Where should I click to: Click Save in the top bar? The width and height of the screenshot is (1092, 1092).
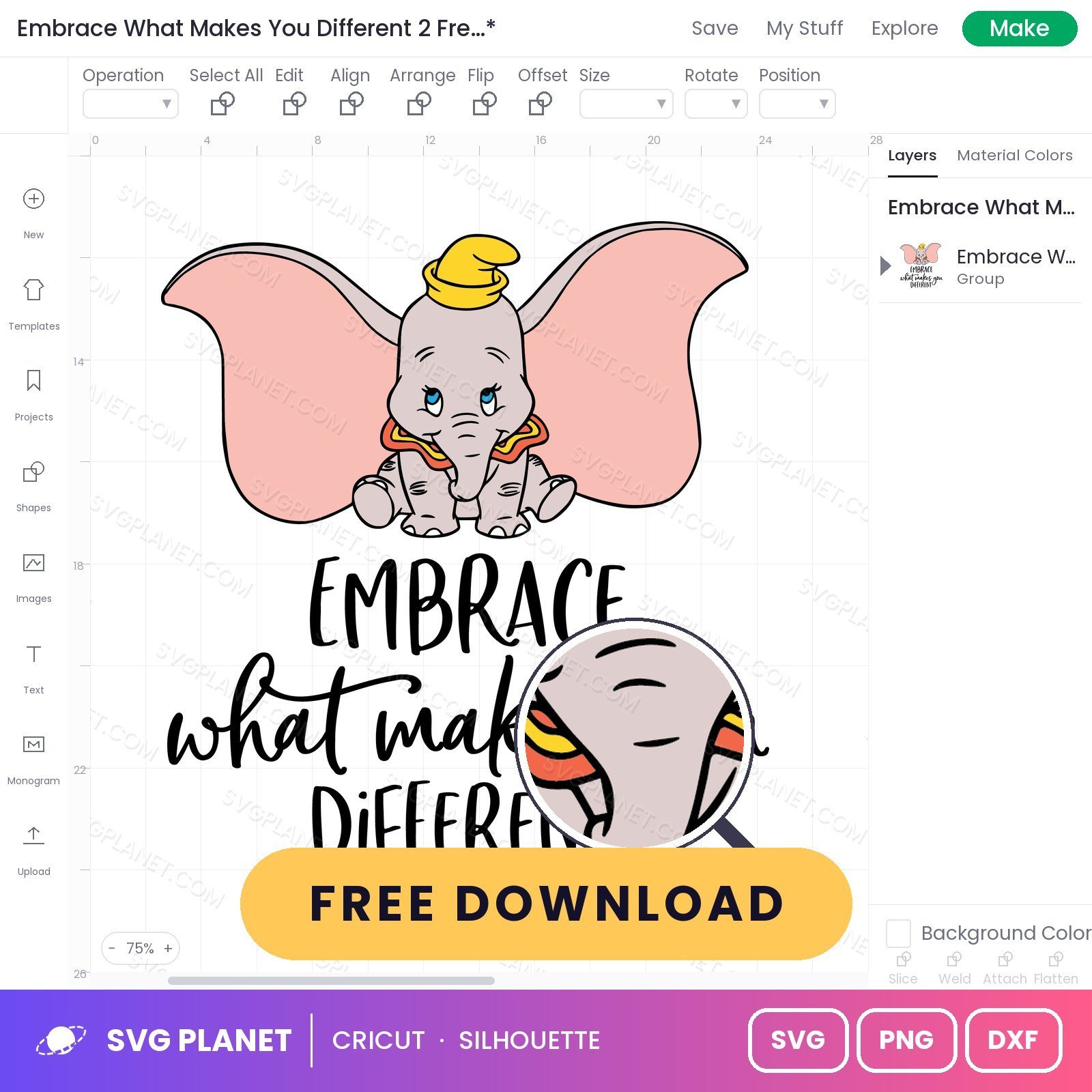715,28
